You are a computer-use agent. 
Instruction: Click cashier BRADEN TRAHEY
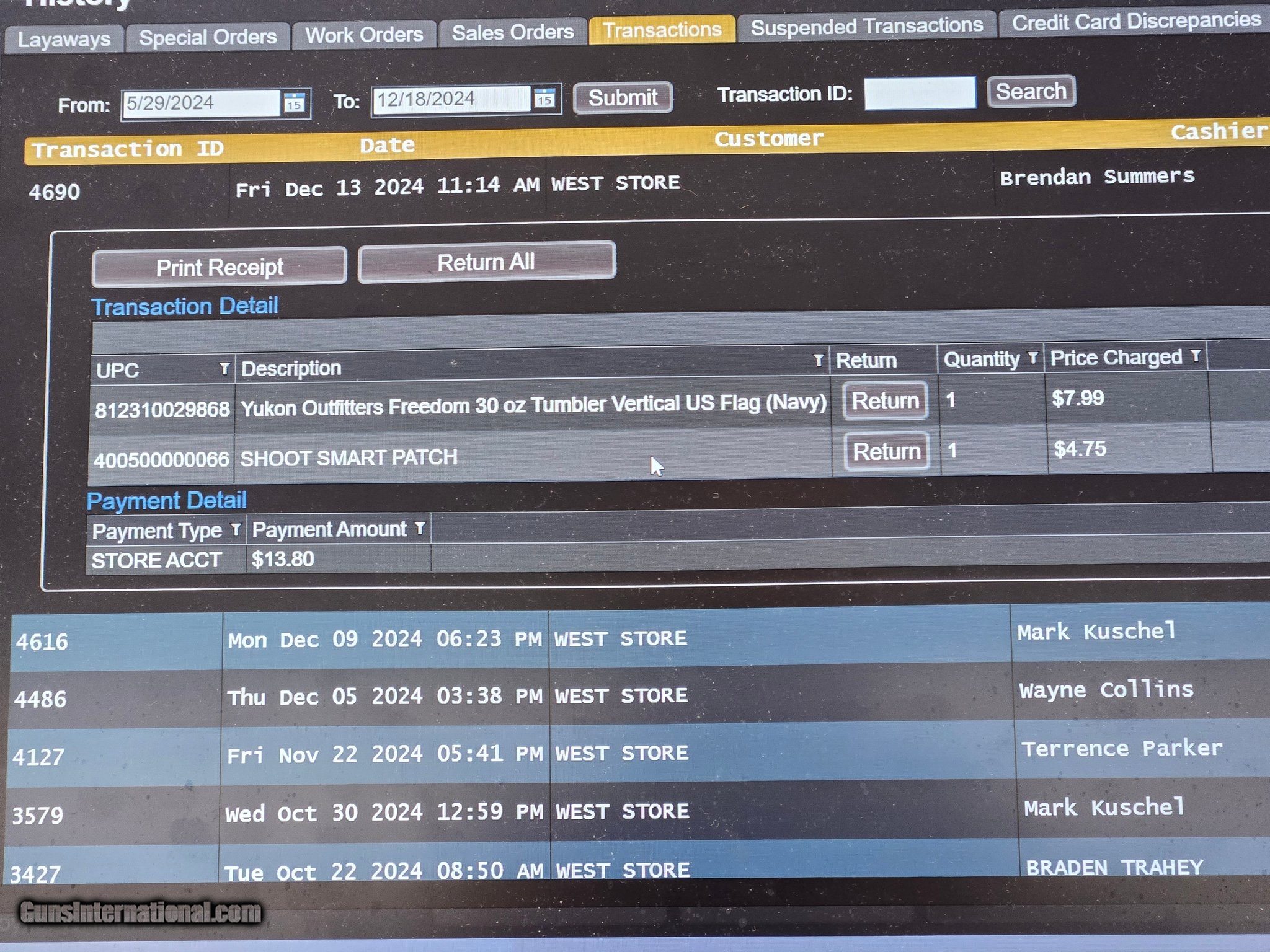pyautogui.click(x=1114, y=867)
